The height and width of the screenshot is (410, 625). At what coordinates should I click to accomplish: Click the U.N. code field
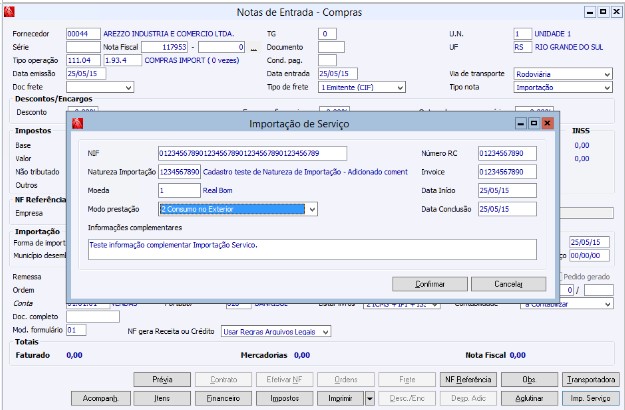click(x=523, y=34)
